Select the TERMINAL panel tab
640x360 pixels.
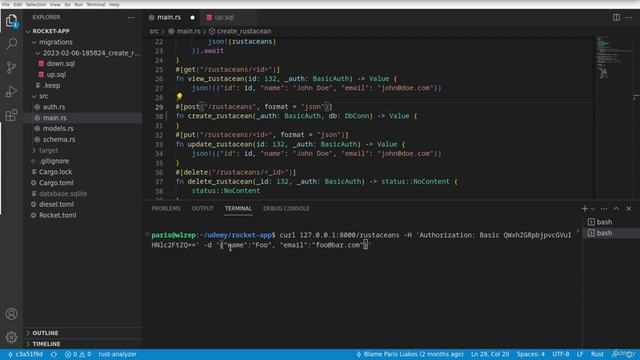click(238, 209)
